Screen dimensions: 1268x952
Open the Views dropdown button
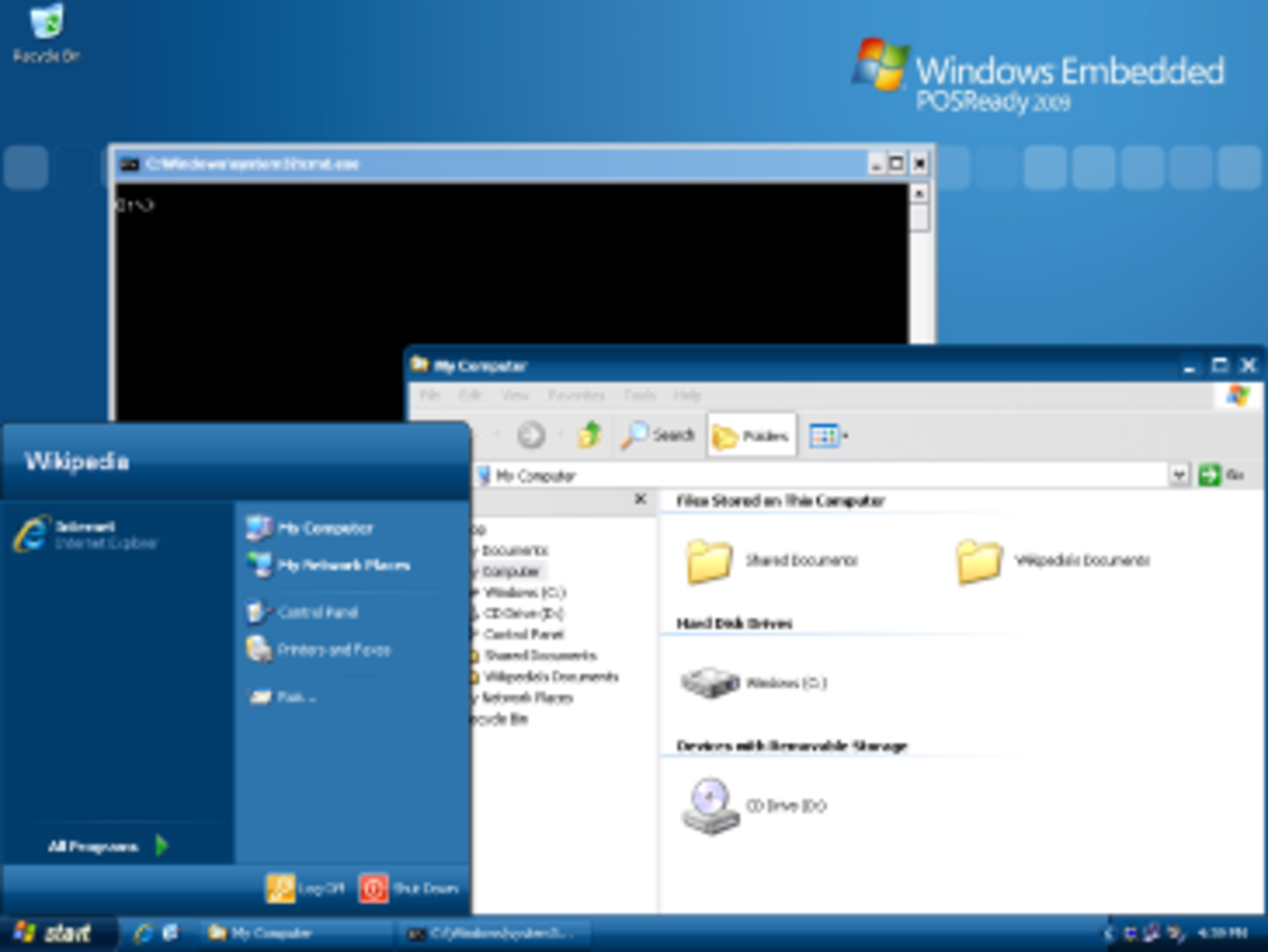[x=829, y=435]
